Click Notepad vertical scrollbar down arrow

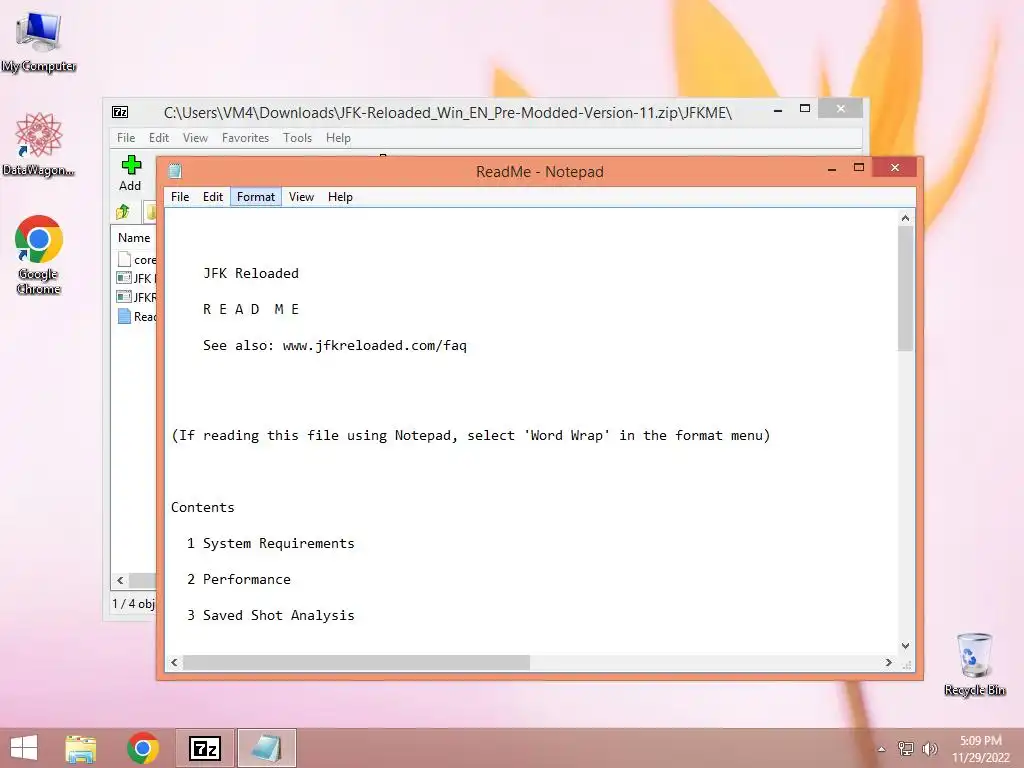click(x=905, y=646)
